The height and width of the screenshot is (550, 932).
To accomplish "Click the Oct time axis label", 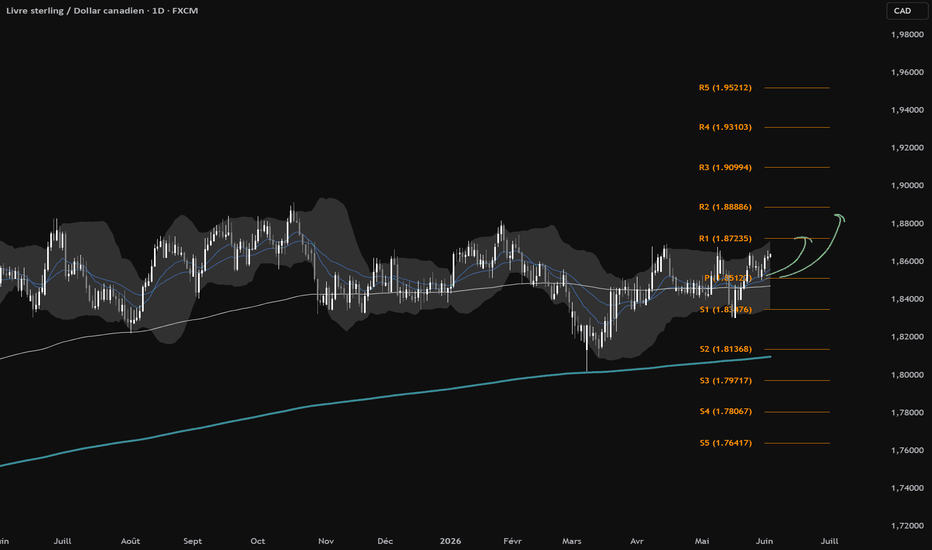I will [257, 541].
